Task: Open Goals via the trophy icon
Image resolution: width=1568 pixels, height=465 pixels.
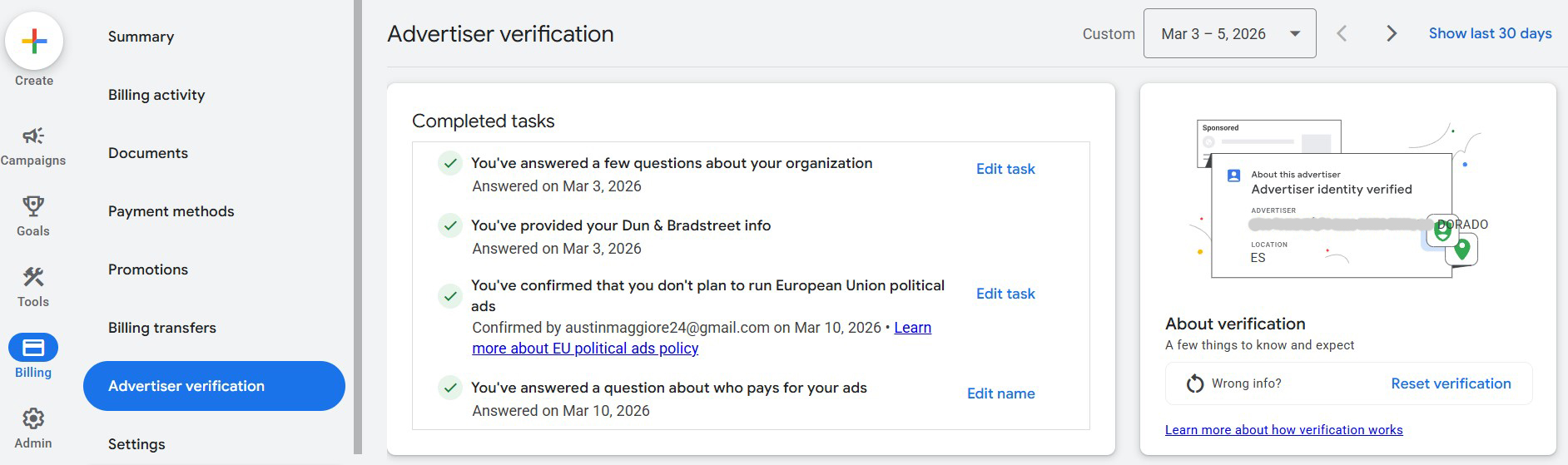Action: [x=33, y=206]
